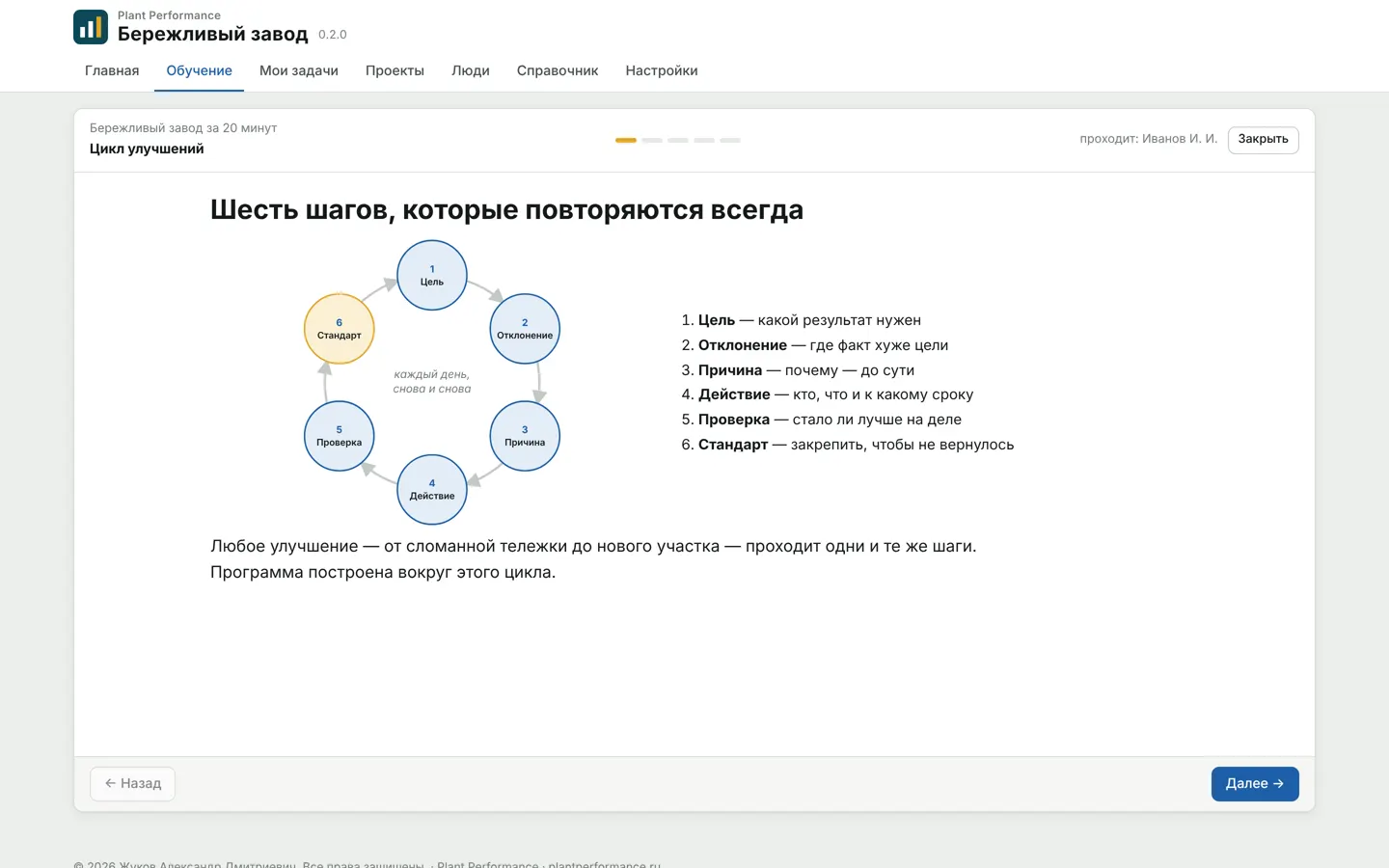
Task: Go to the Проекты tab
Action: (x=395, y=70)
